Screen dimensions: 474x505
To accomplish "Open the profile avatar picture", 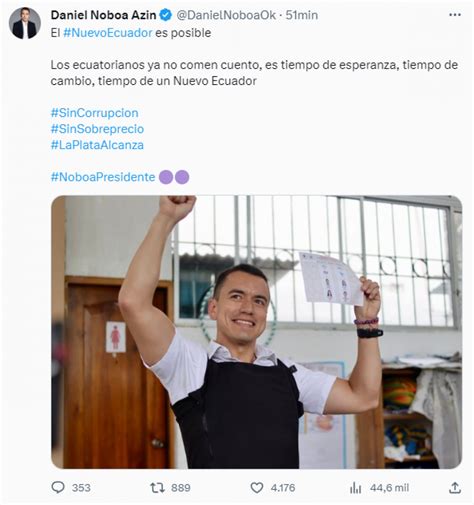I will [25, 23].
